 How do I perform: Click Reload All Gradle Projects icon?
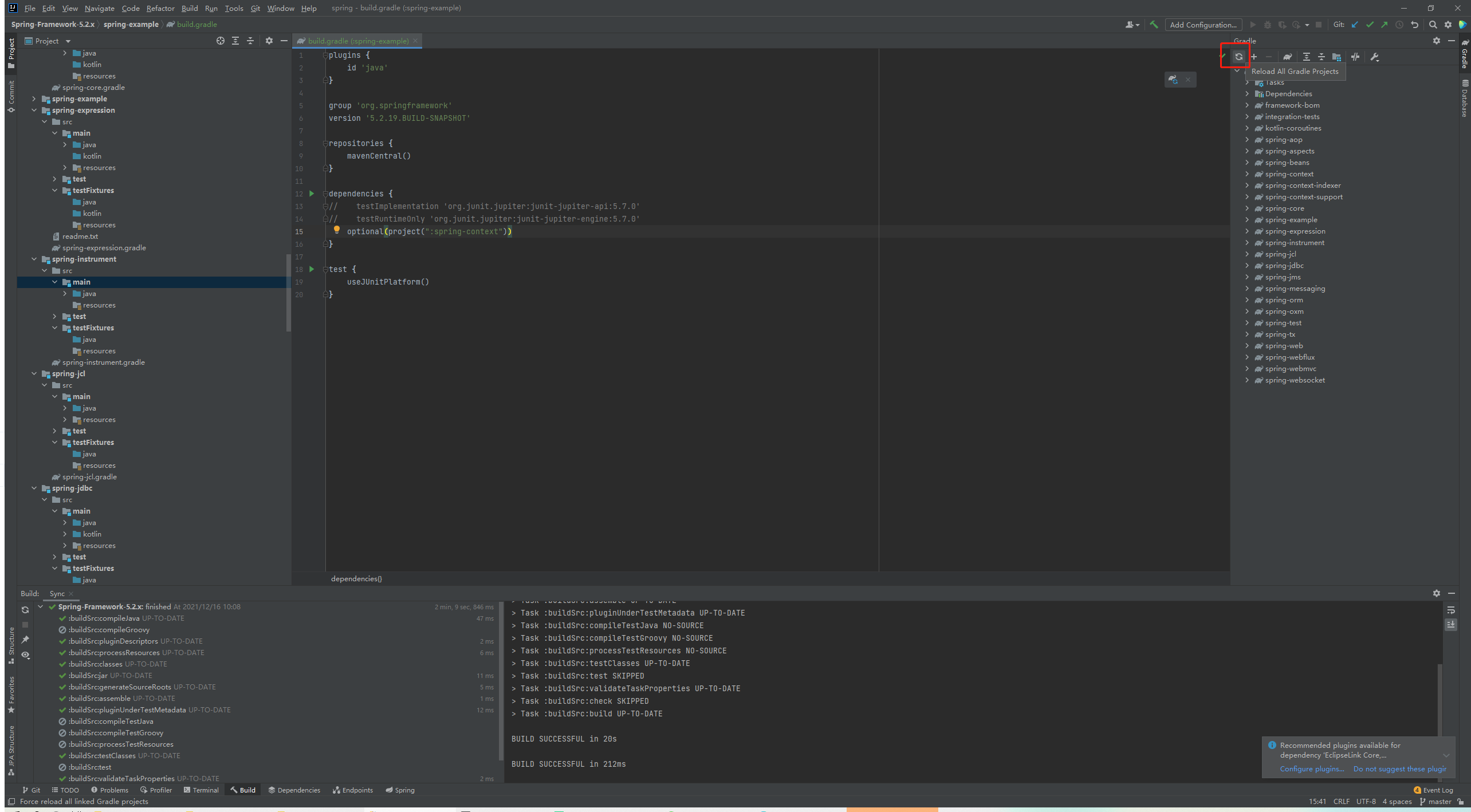[1238, 57]
